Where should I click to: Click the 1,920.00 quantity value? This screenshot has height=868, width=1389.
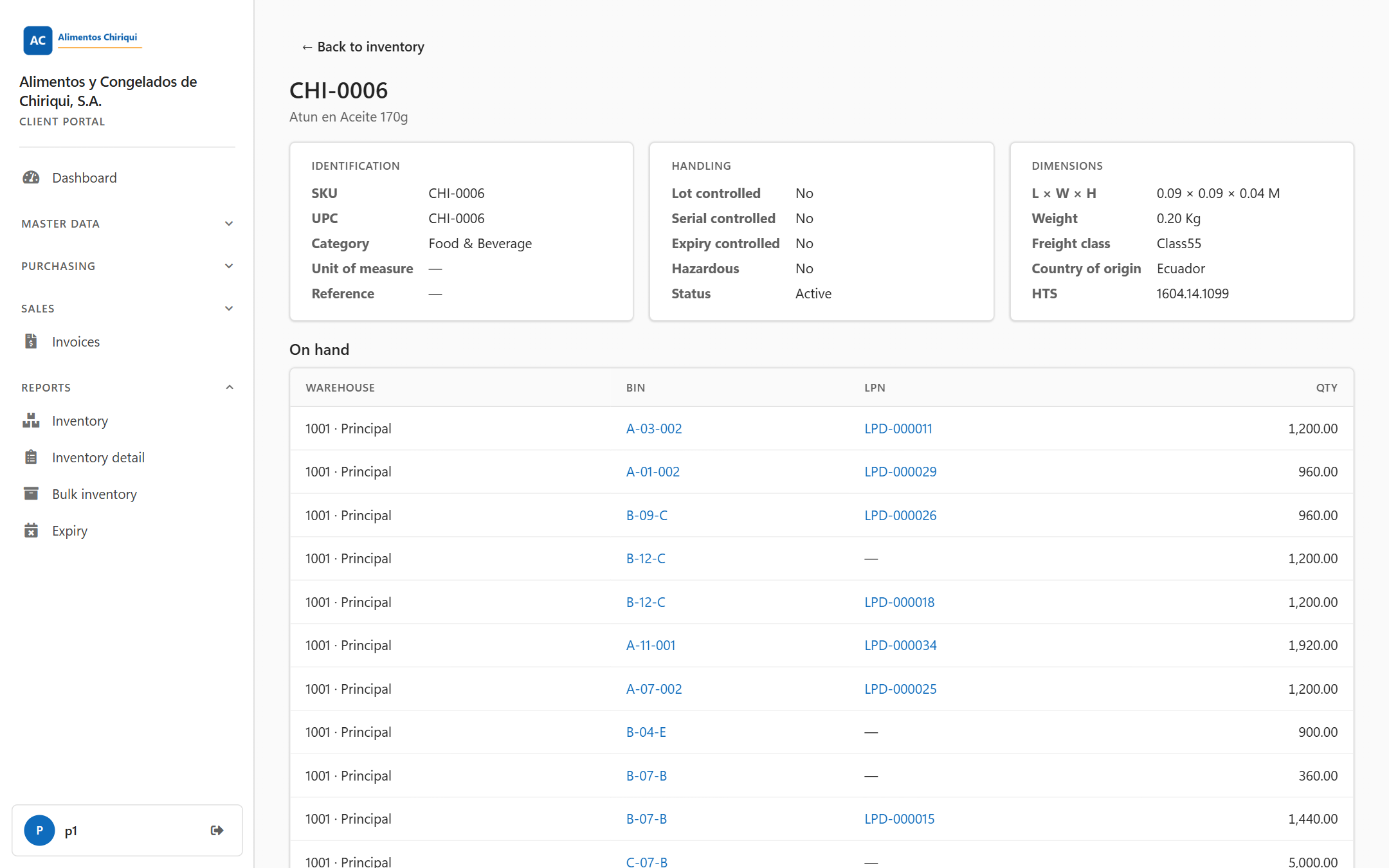[x=1312, y=645]
